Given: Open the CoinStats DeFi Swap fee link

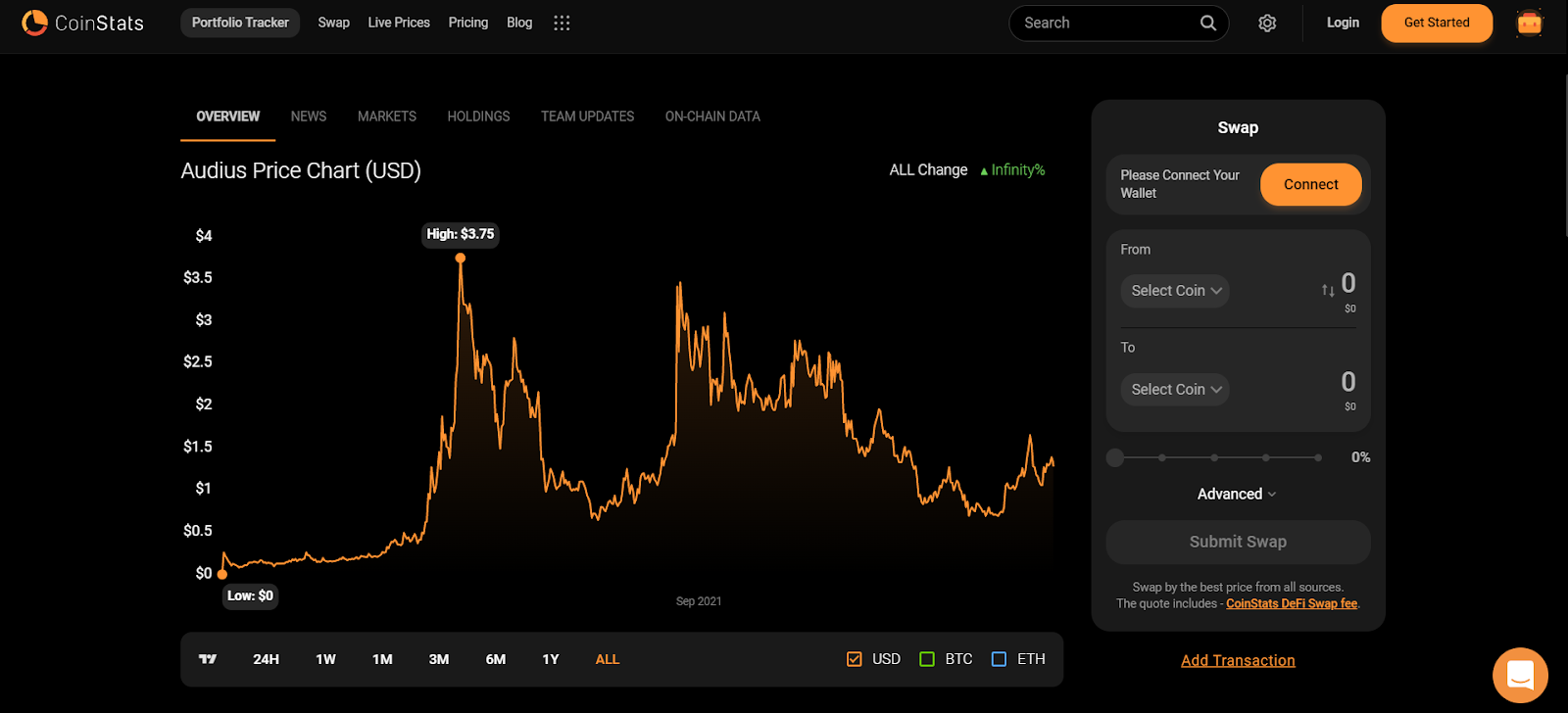Looking at the screenshot, I should (x=1292, y=603).
